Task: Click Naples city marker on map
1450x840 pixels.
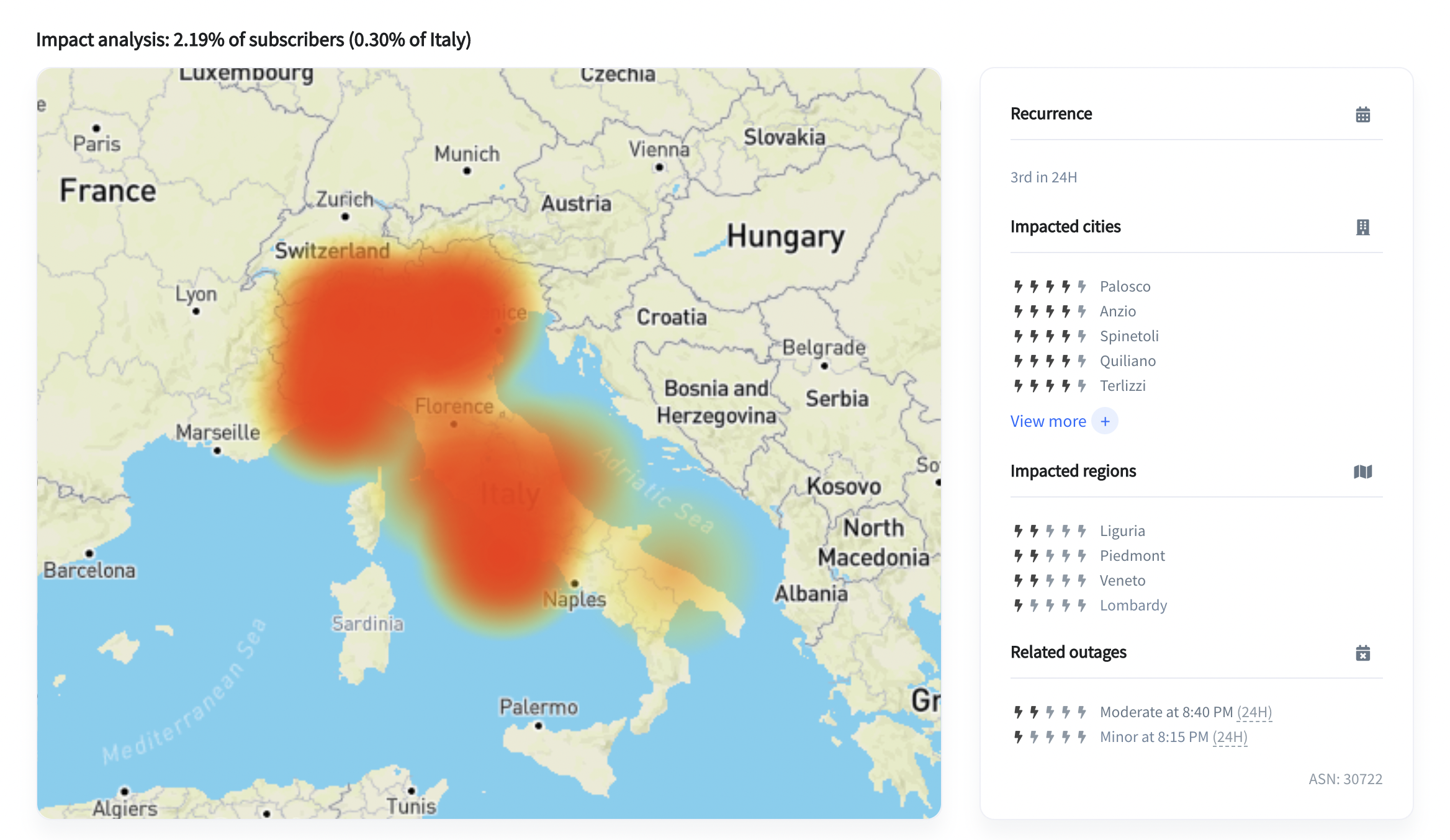Action: 575,583
